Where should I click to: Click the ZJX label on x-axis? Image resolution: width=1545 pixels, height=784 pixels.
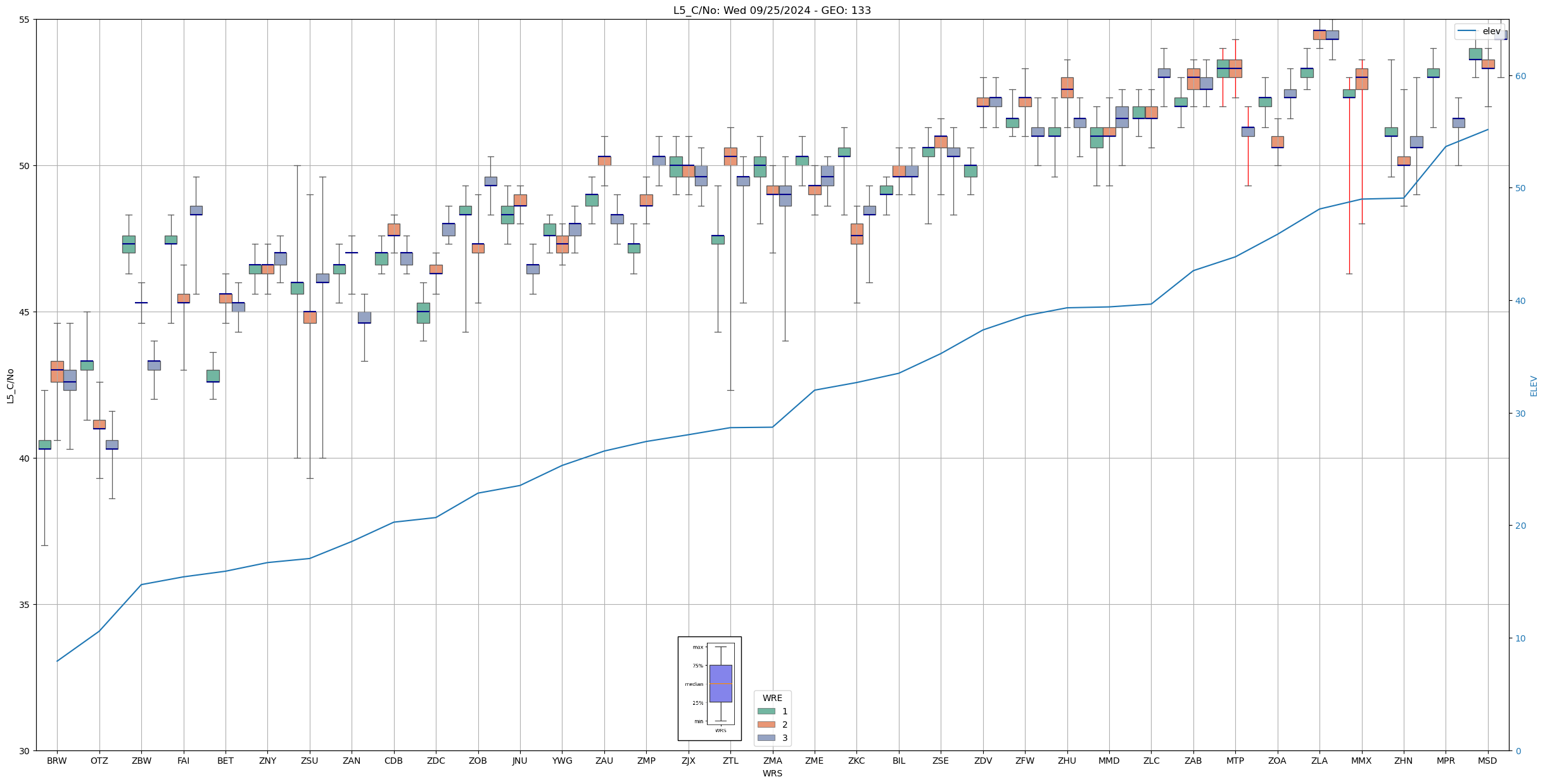[688, 761]
